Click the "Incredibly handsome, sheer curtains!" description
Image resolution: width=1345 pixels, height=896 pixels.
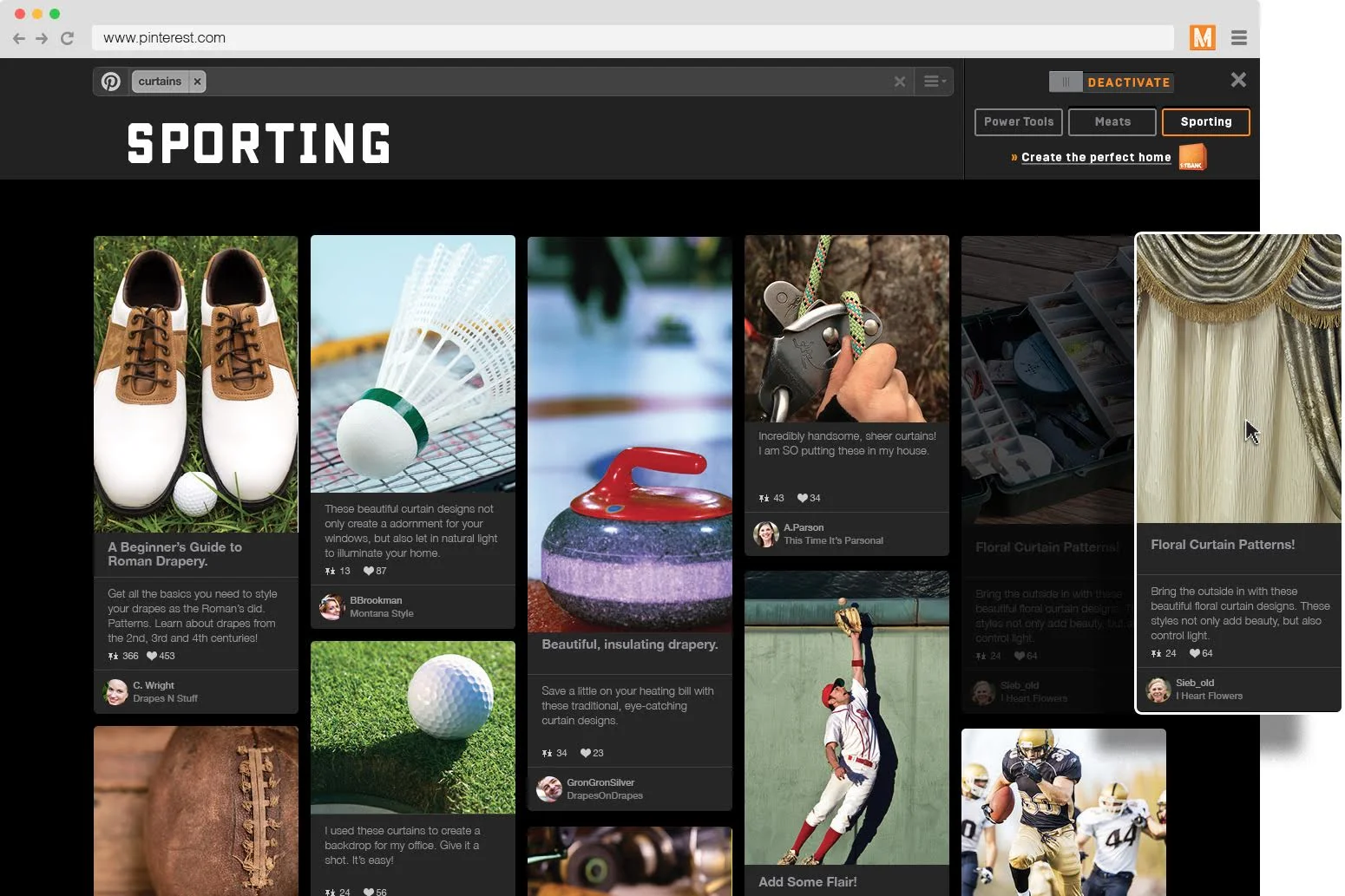847,443
